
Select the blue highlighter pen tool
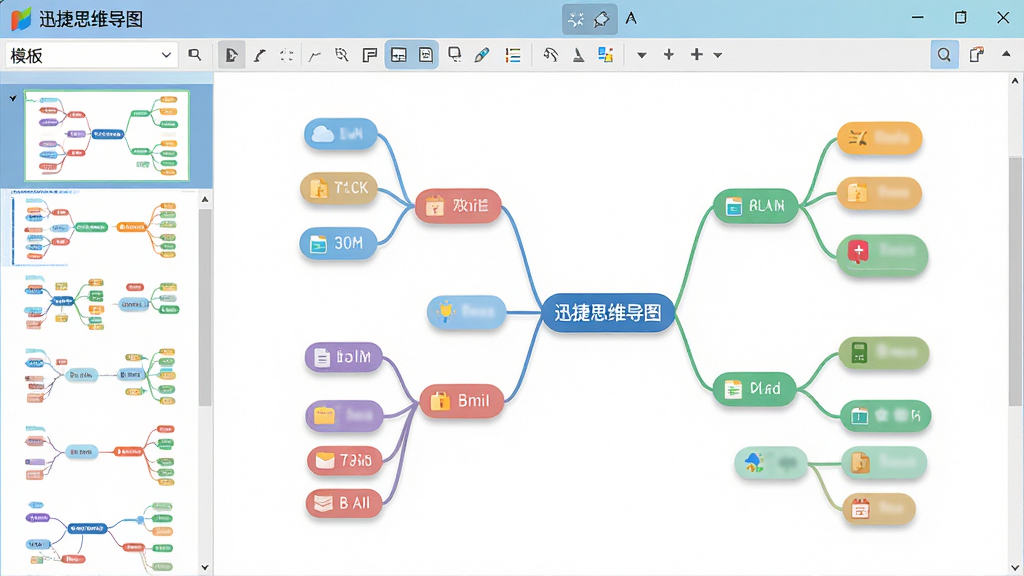click(x=482, y=55)
